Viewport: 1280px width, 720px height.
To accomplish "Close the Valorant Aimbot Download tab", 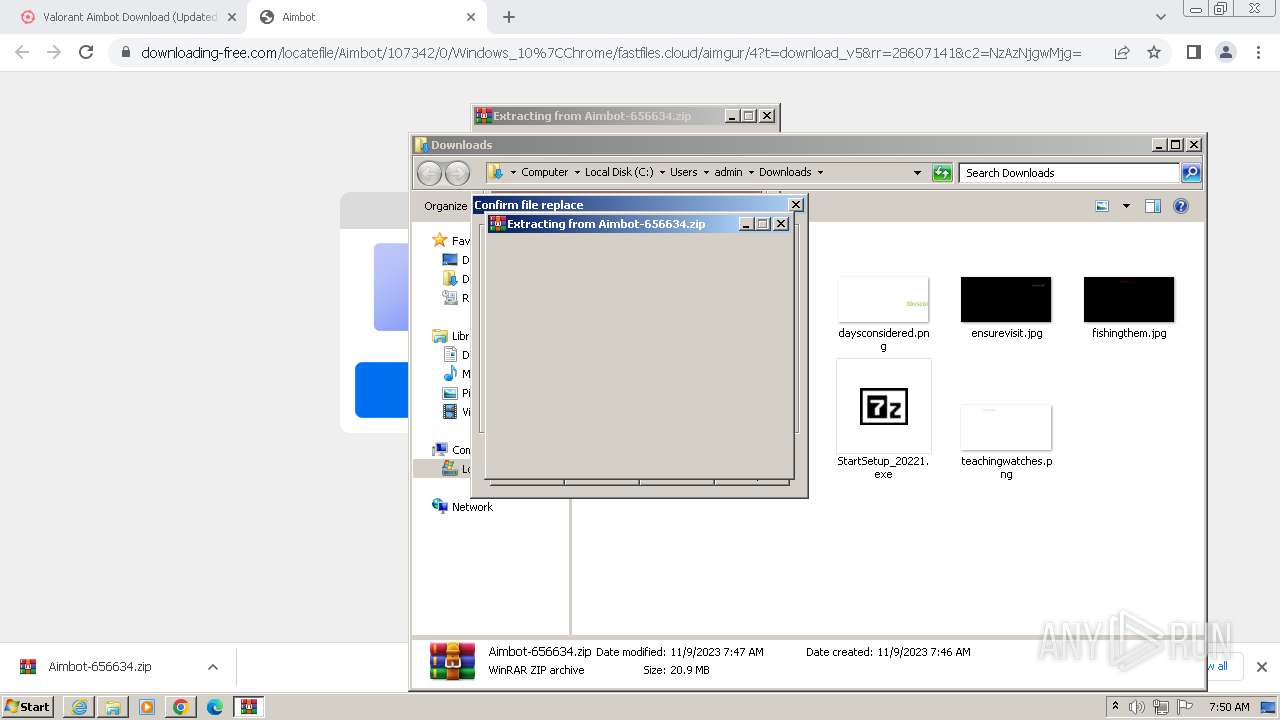I will point(231,17).
